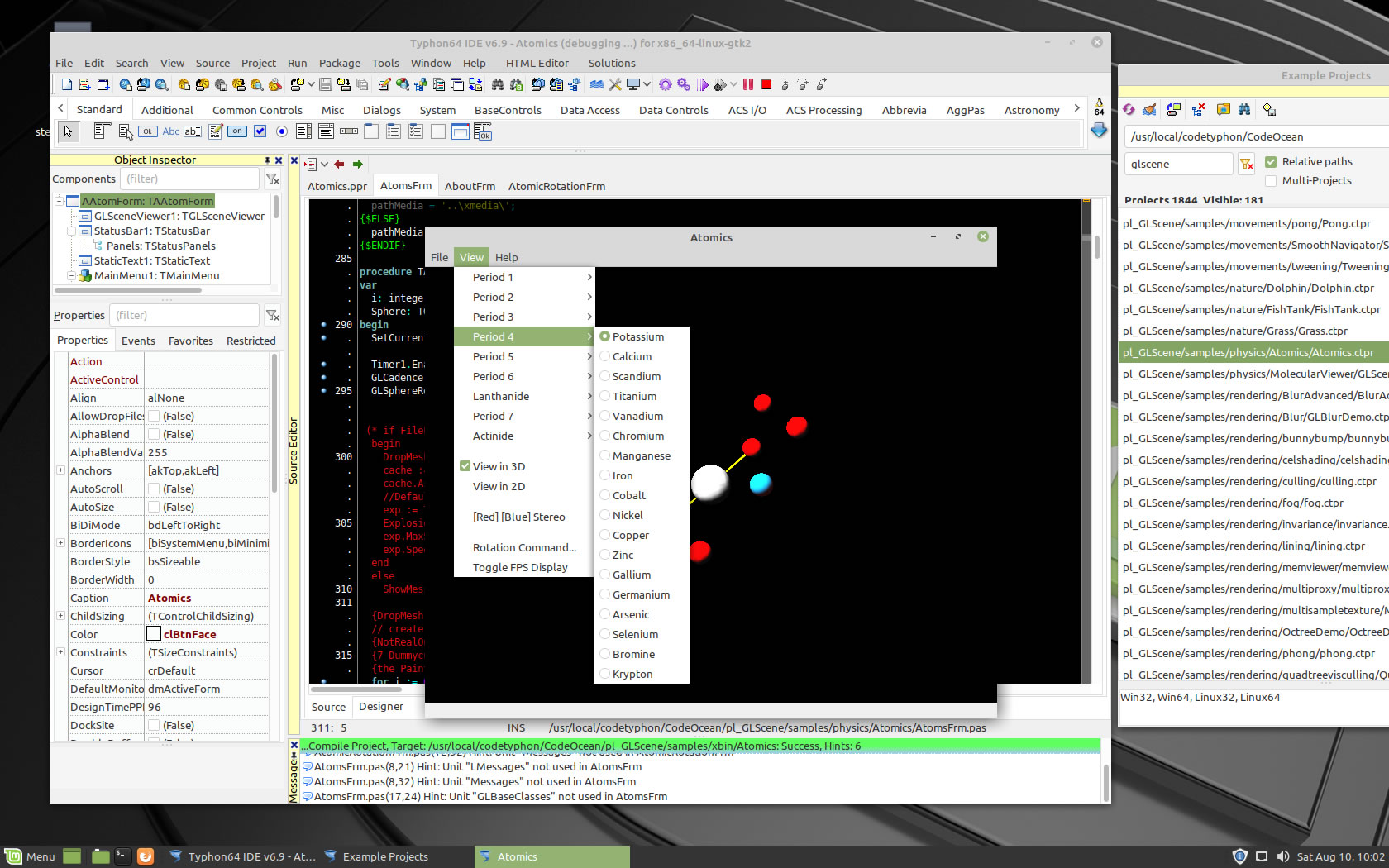
Task: Select the TCheckBox component icon
Action: pos(260,131)
